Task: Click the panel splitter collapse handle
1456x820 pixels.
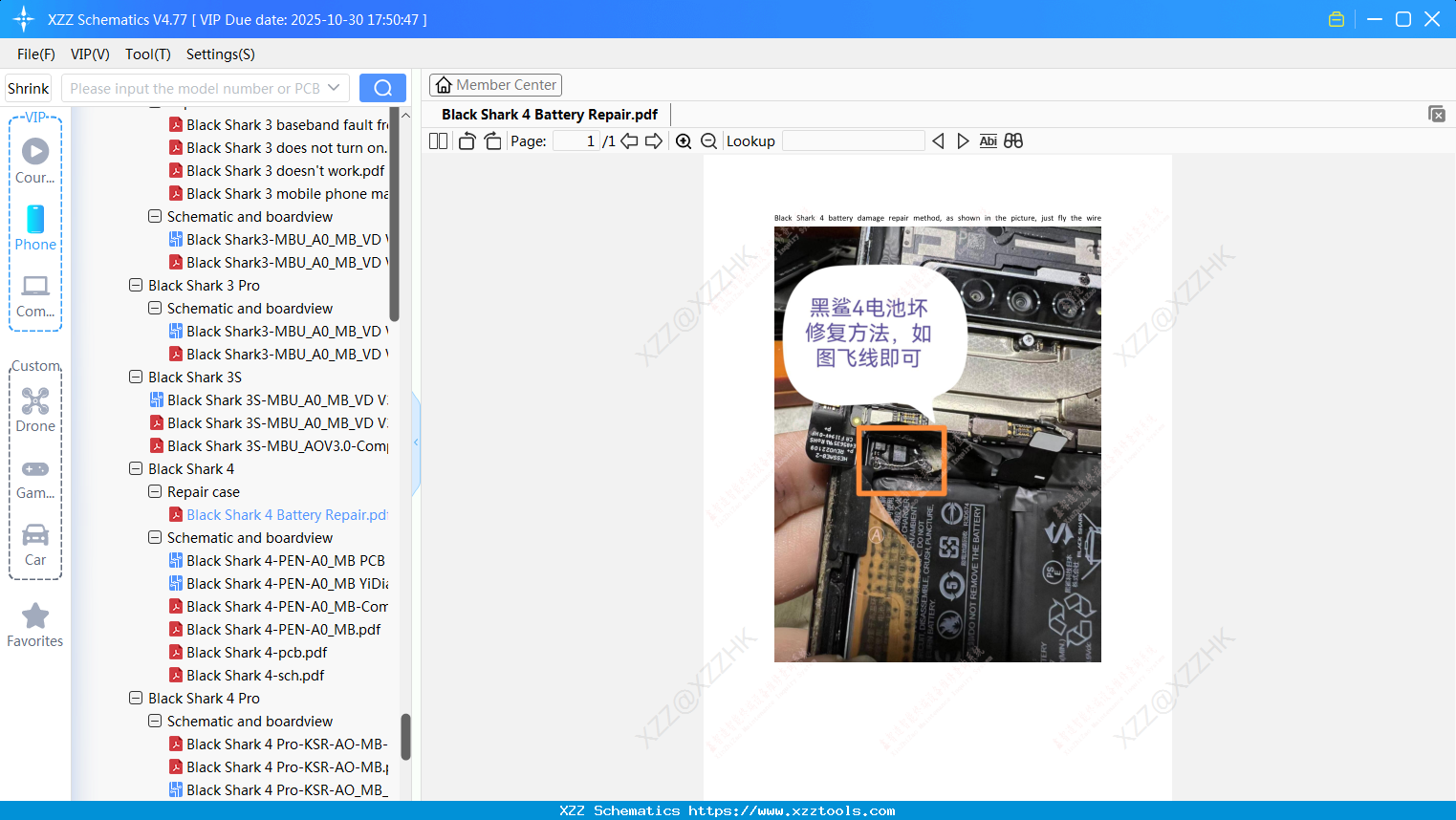Action: [416, 442]
